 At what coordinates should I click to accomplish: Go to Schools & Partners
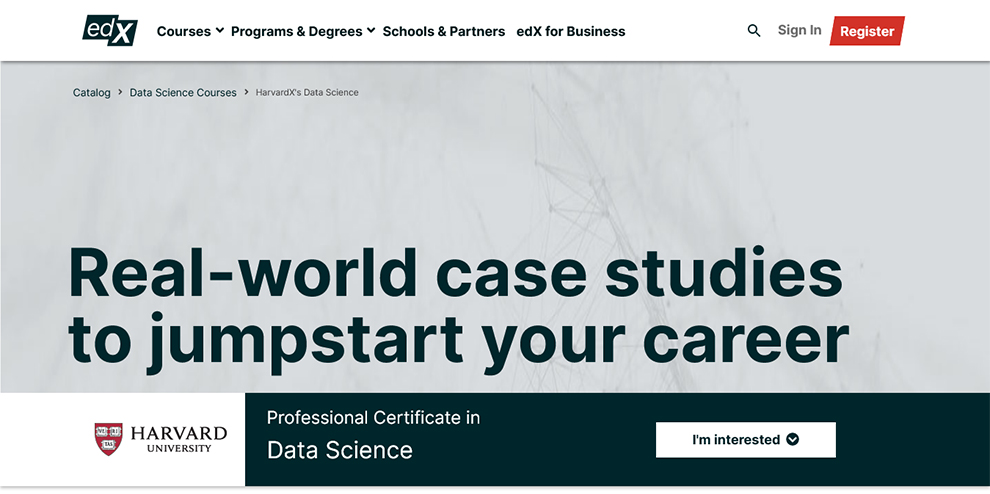point(444,31)
